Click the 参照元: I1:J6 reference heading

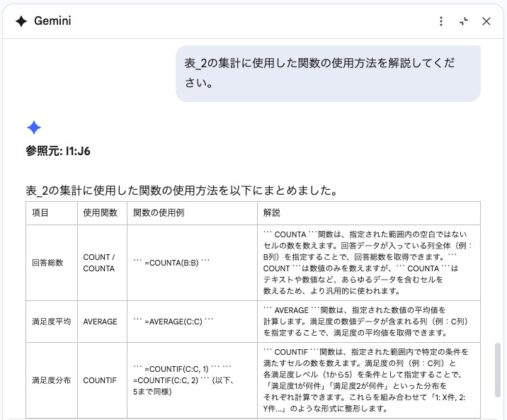tap(58, 151)
